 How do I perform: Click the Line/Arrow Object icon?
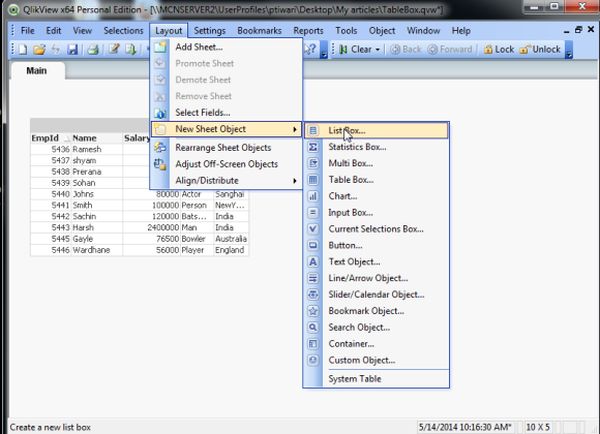(x=313, y=278)
